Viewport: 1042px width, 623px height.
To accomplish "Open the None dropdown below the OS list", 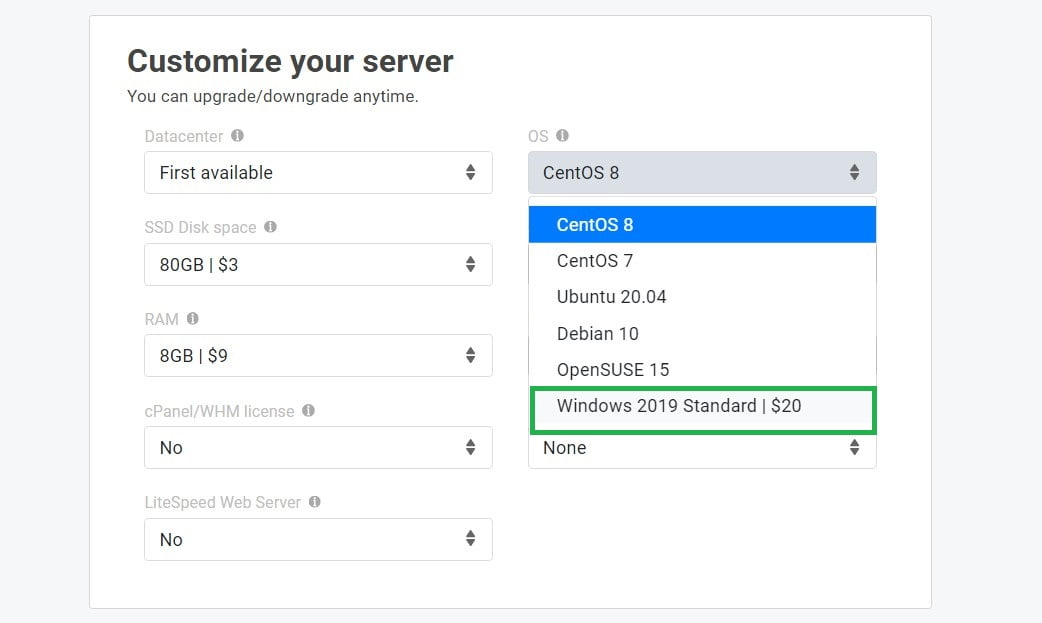I will (x=700, y=448).
